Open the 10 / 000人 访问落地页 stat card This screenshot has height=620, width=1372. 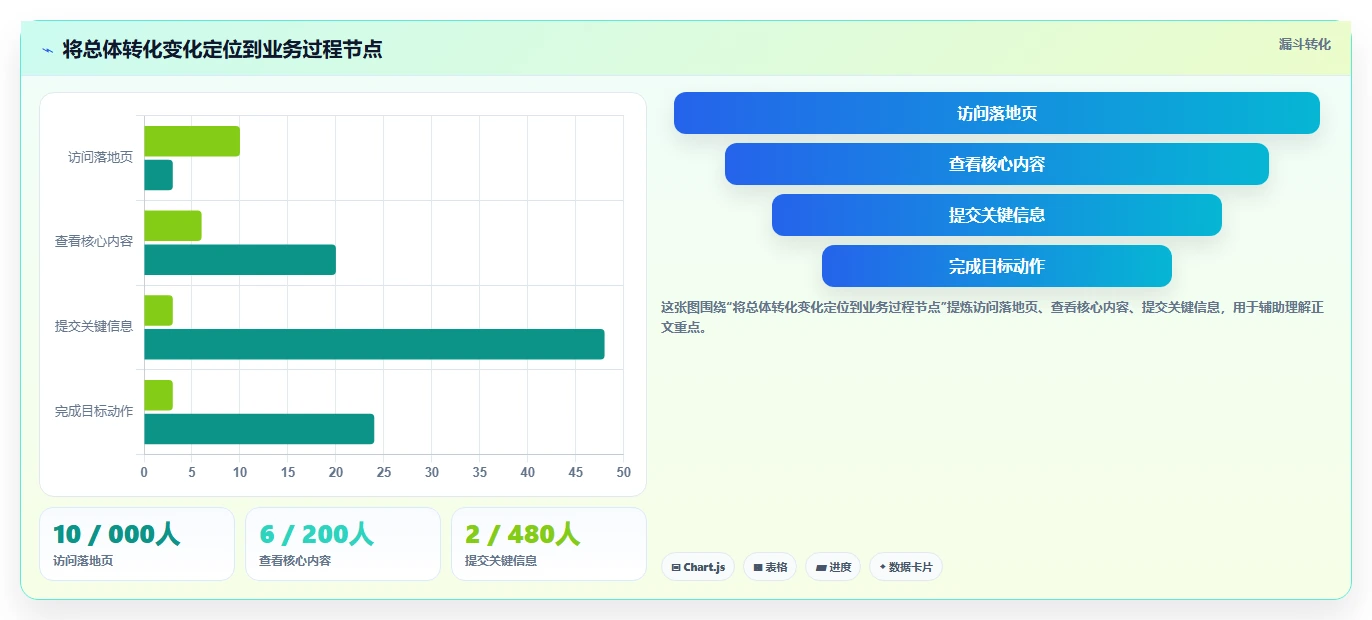tap(137, 544)
